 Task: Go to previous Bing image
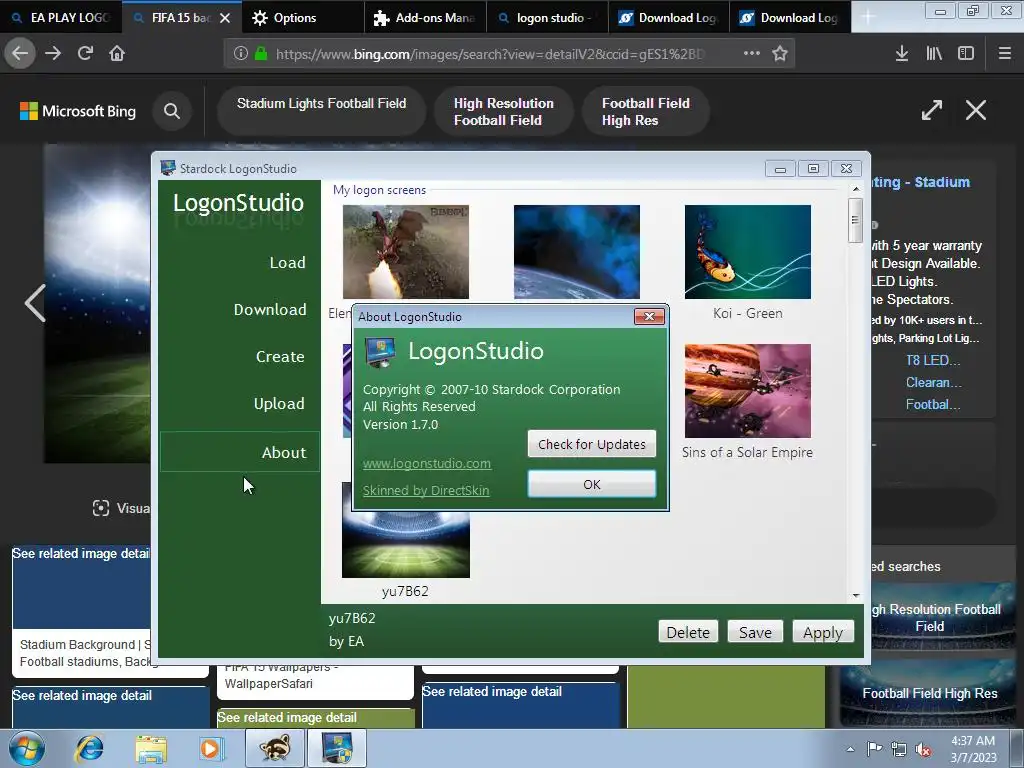(35, 303)
